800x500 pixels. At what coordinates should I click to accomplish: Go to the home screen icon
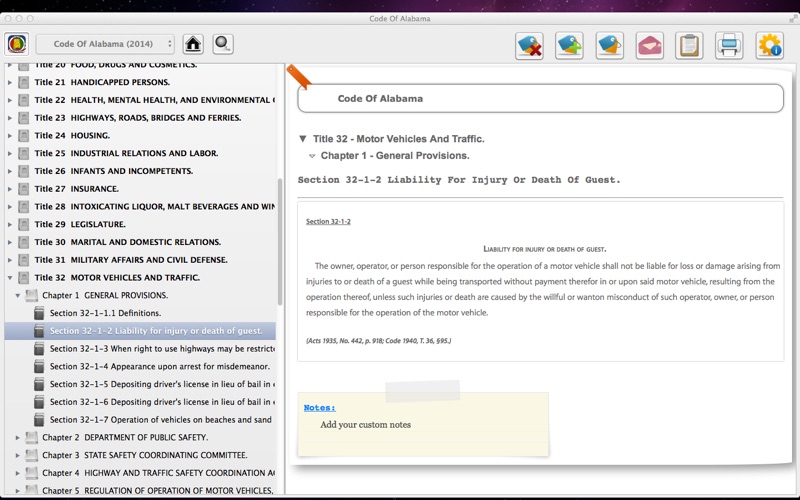click(x=193, y=44)
